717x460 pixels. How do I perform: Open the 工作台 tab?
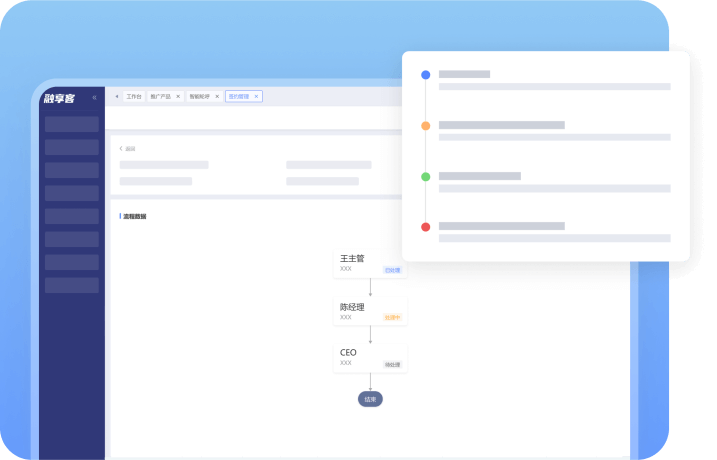[x=134, y=97]
